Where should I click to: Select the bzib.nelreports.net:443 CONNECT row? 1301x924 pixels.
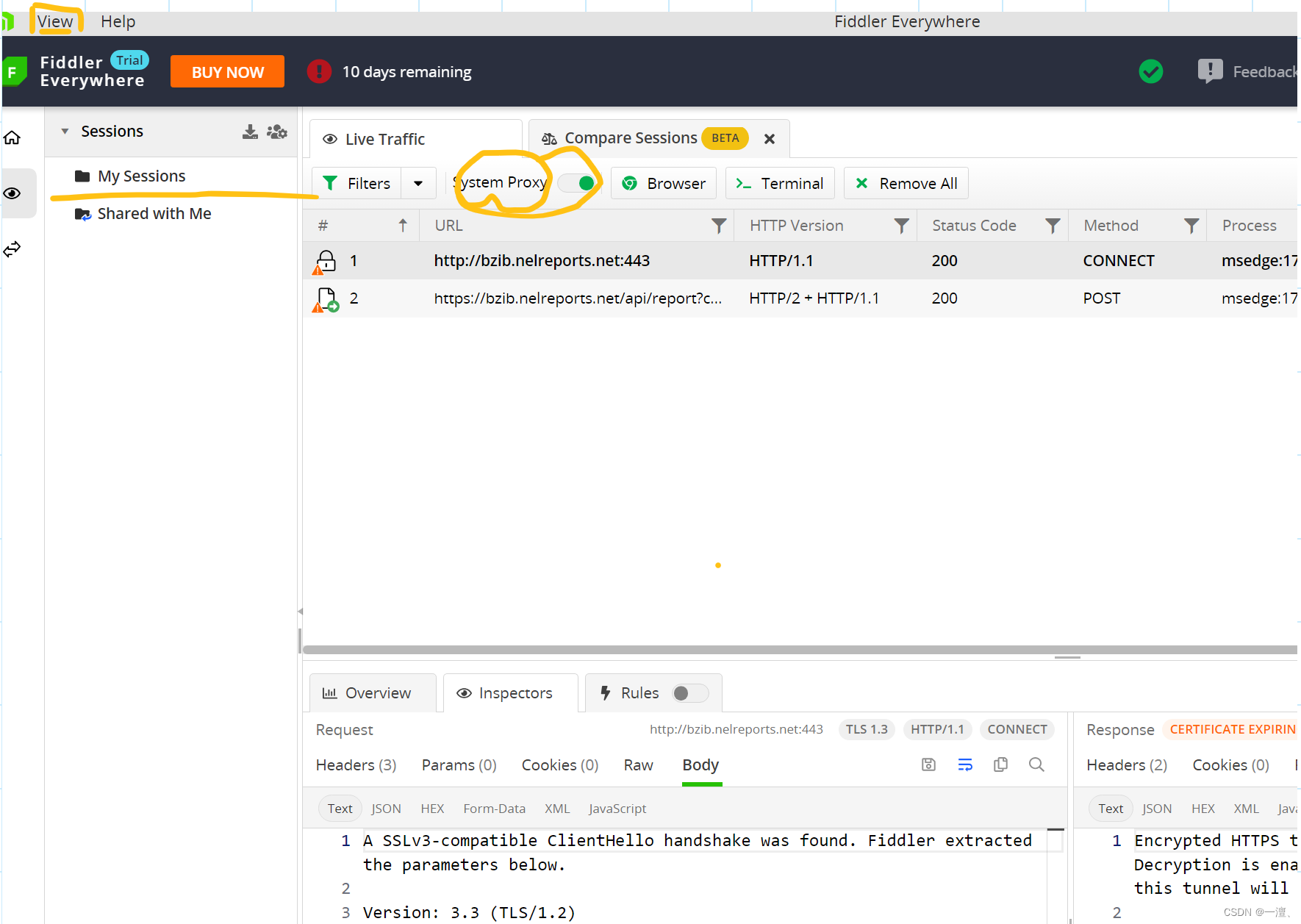800,260
